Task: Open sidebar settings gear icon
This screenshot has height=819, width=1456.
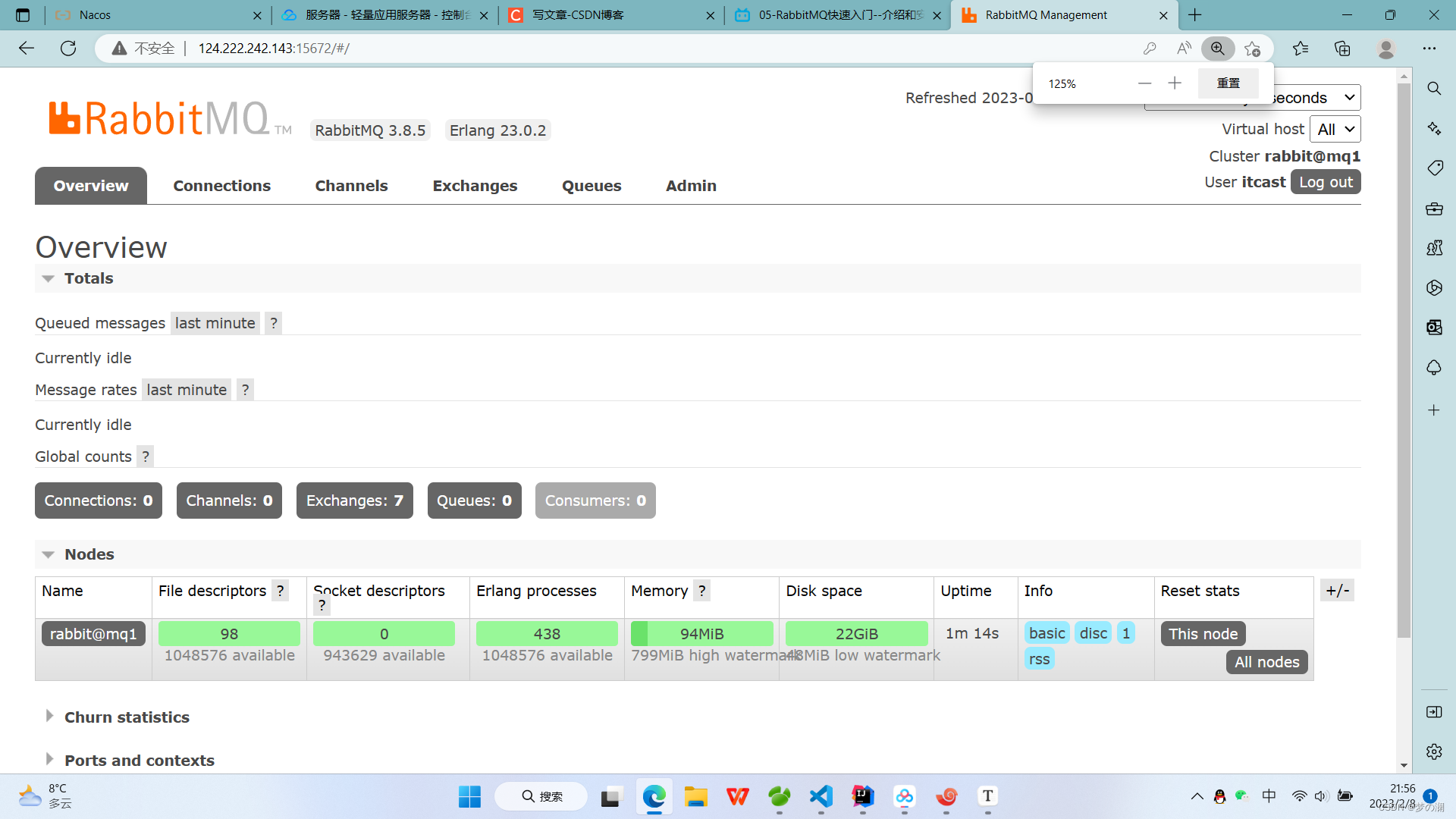Action: coord(1434,752)
